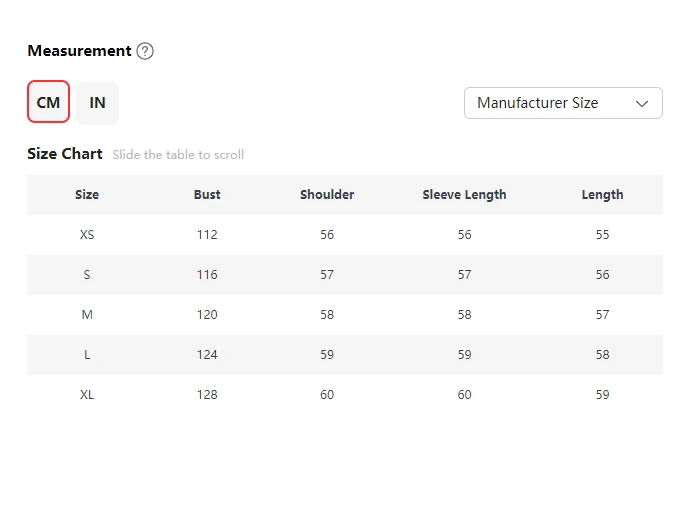Click the Length column header
The height and width of the screenshot is (512, 686).
coord(602,195)
